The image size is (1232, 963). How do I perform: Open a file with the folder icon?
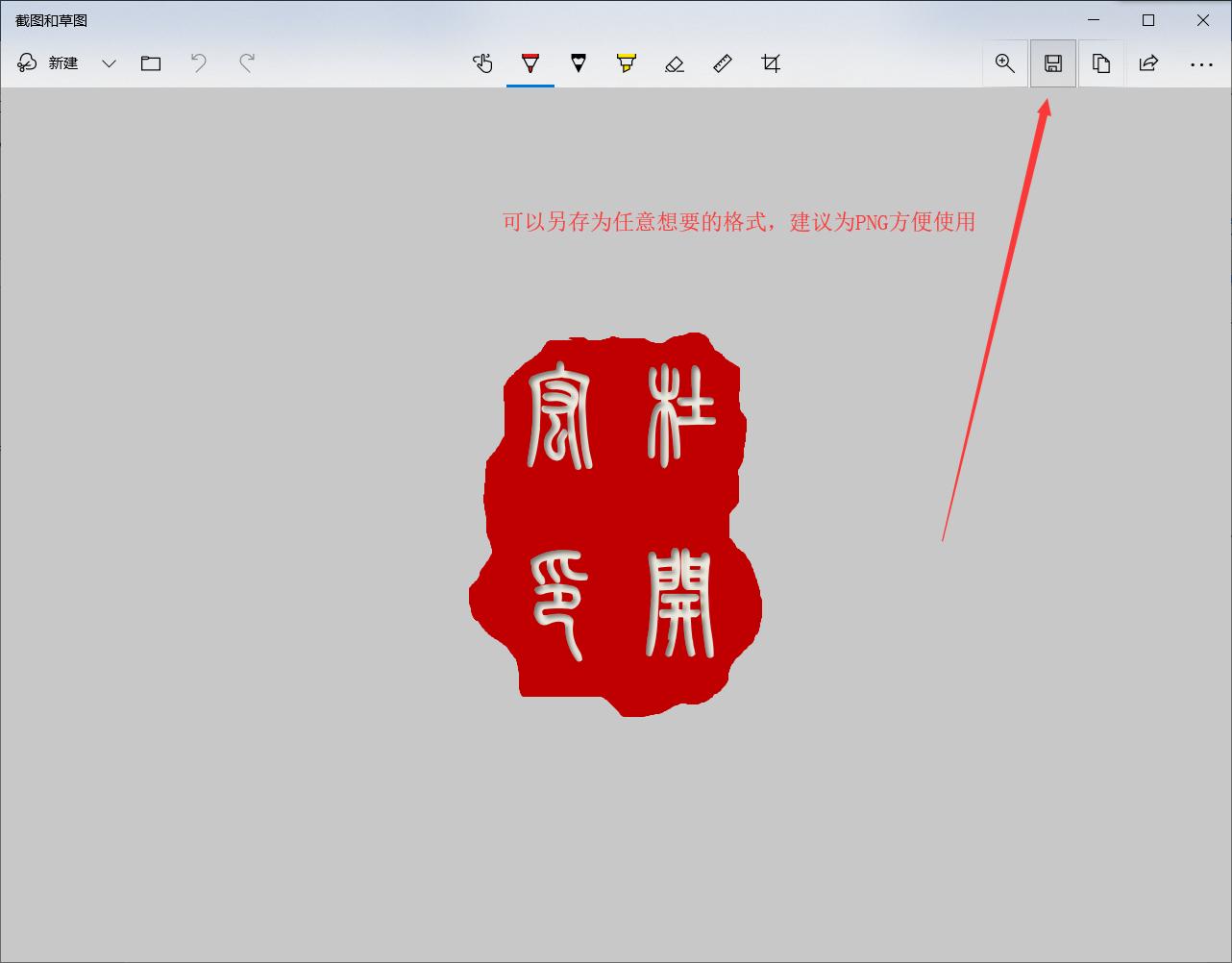pyautogui.click(x=151, y=63)
